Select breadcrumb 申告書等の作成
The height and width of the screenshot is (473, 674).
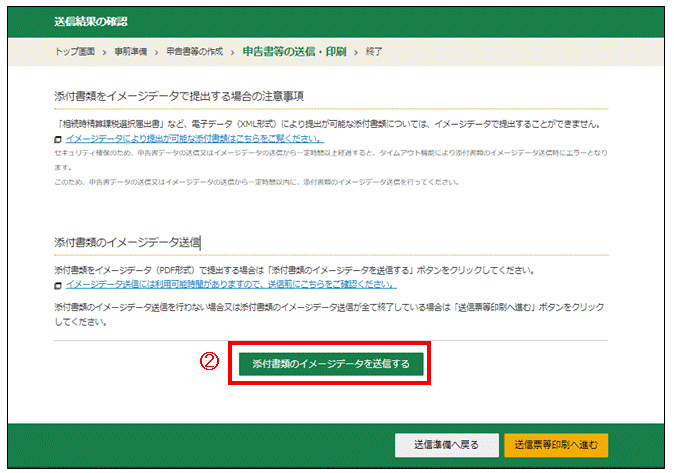195,52
